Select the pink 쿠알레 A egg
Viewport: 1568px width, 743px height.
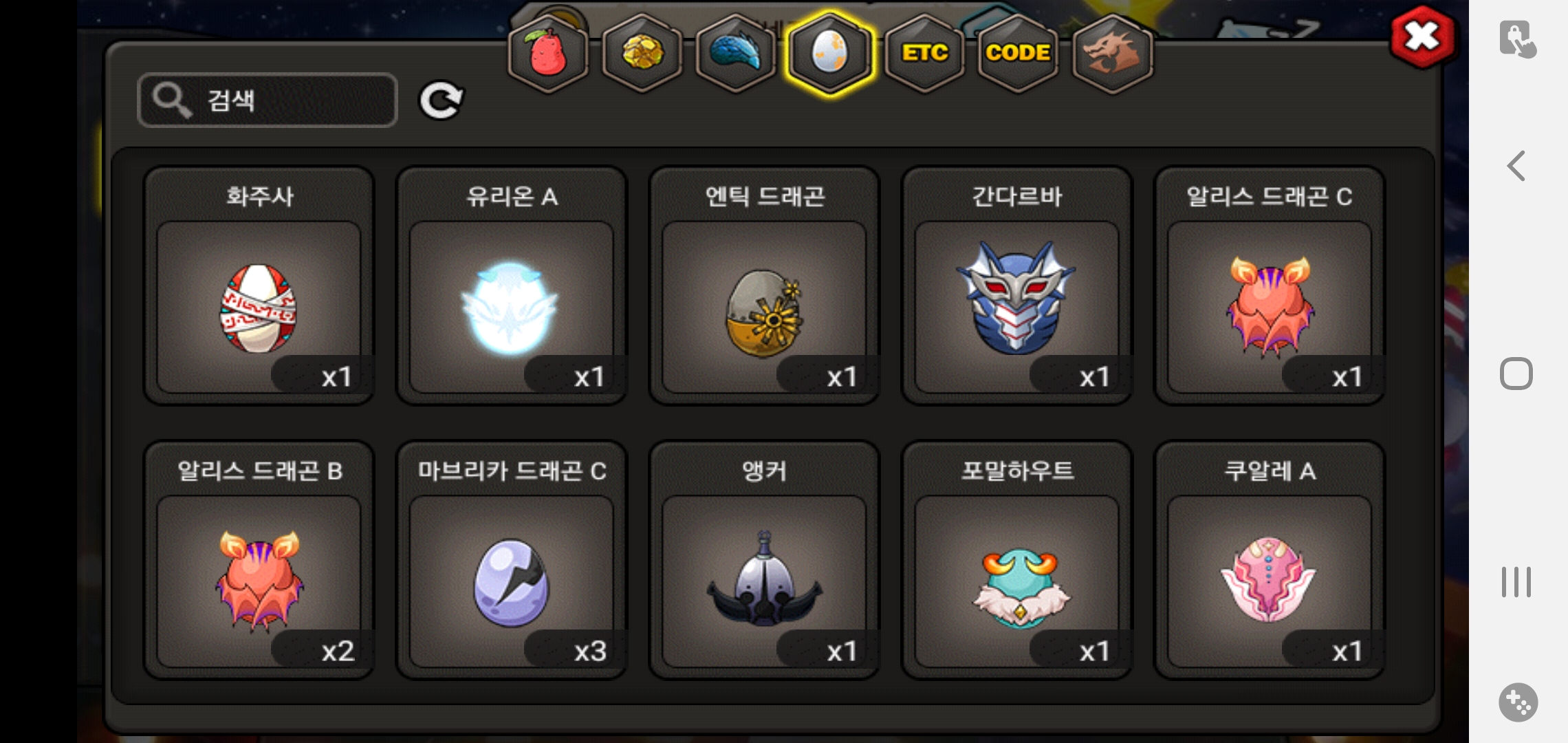click(x=1270, y=560)
